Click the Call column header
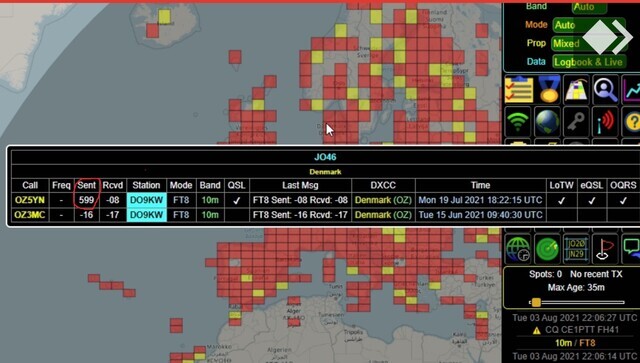640x363 pixels. pyautogui.click(x=30, y=185)
